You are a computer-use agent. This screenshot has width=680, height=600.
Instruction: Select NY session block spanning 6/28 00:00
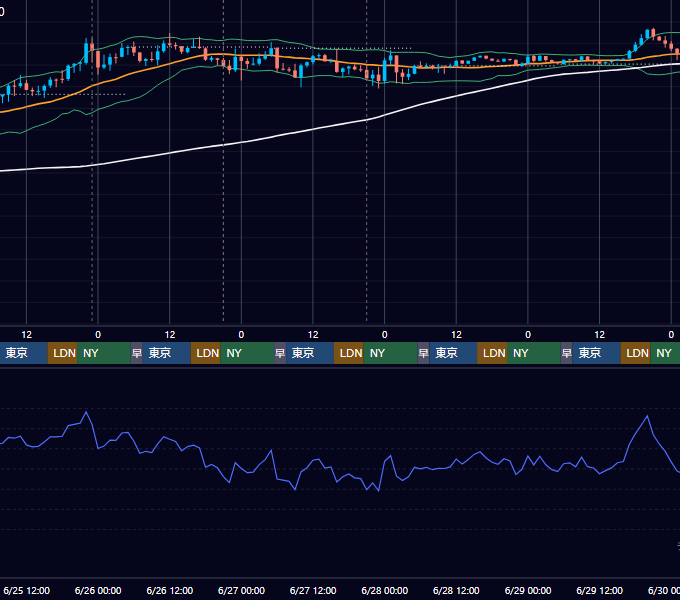(x=390, y=353)
